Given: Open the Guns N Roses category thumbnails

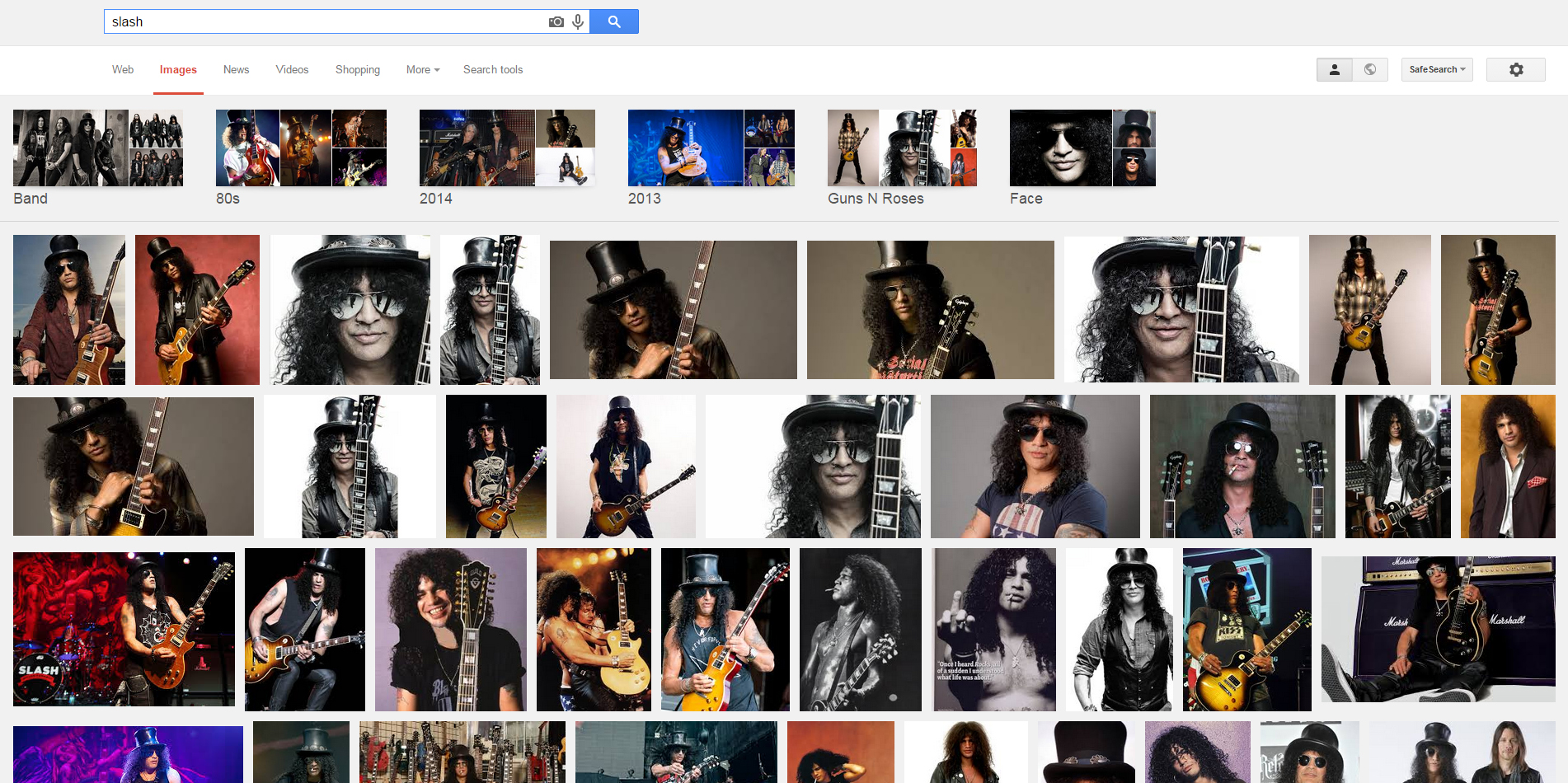Looking at the screenshot, I should pos(902,148).
